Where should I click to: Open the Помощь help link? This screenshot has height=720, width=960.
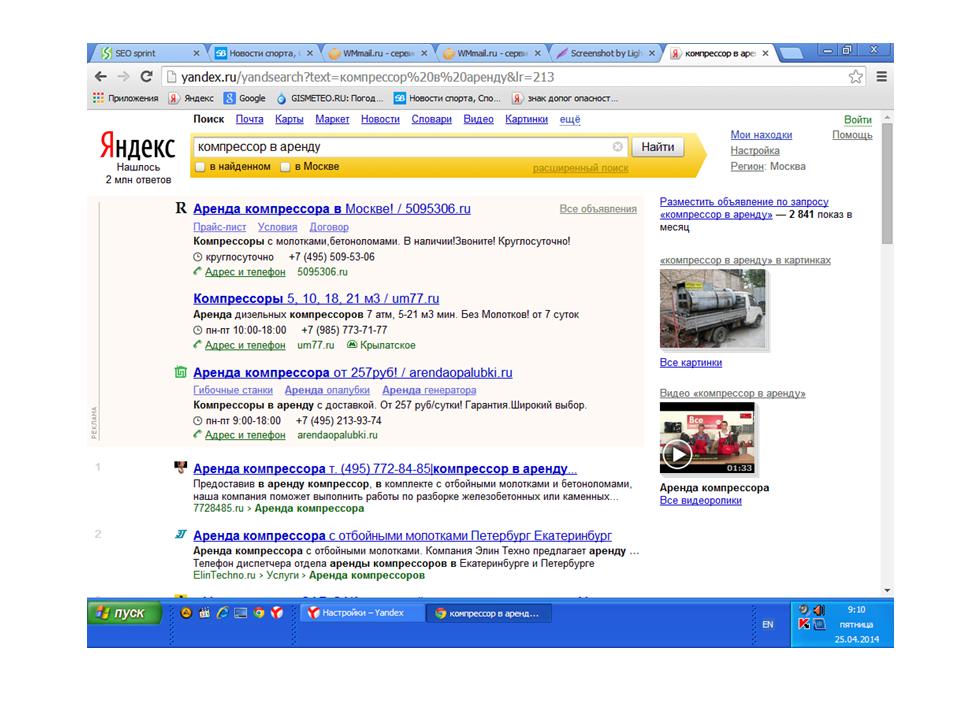click(852, 135)
